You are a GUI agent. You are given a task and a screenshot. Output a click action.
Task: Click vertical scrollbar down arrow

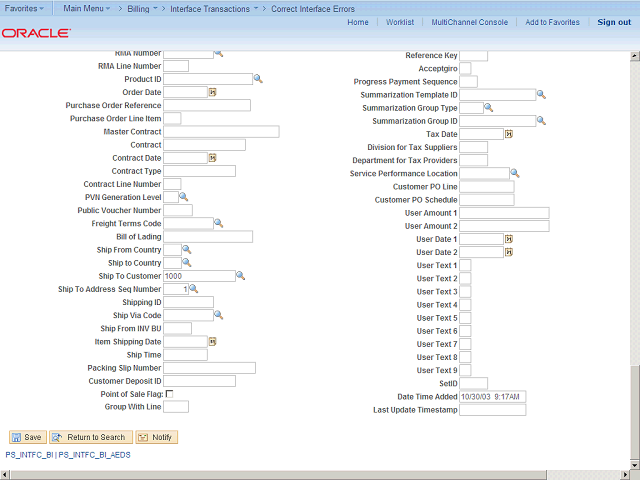coord(635,464)
